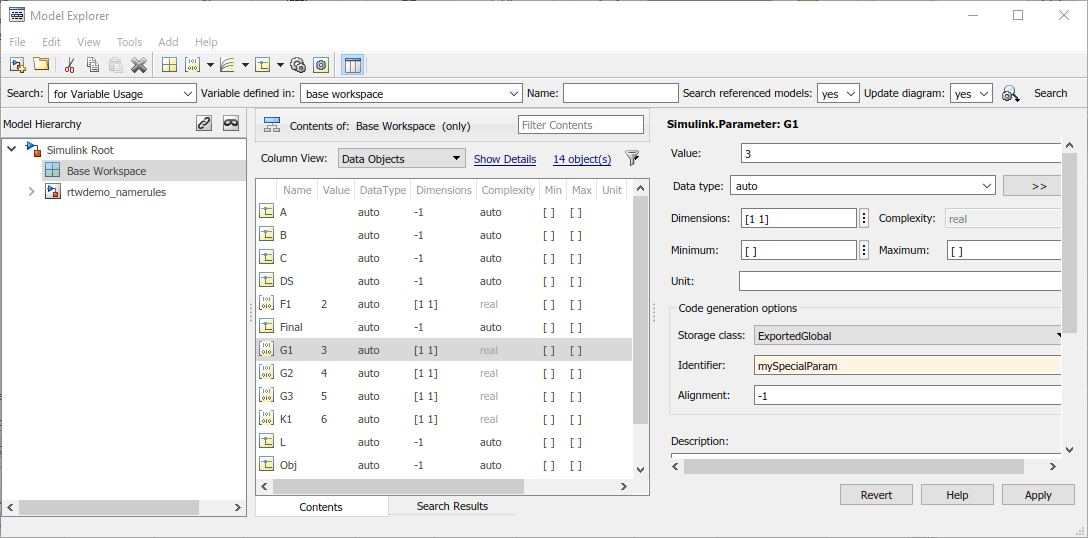The height and width of the screenshot is (538, 1088).
Task: Toggle the column layout view button in toolbar
Action: pyautogui.click(x=352, y=65)
